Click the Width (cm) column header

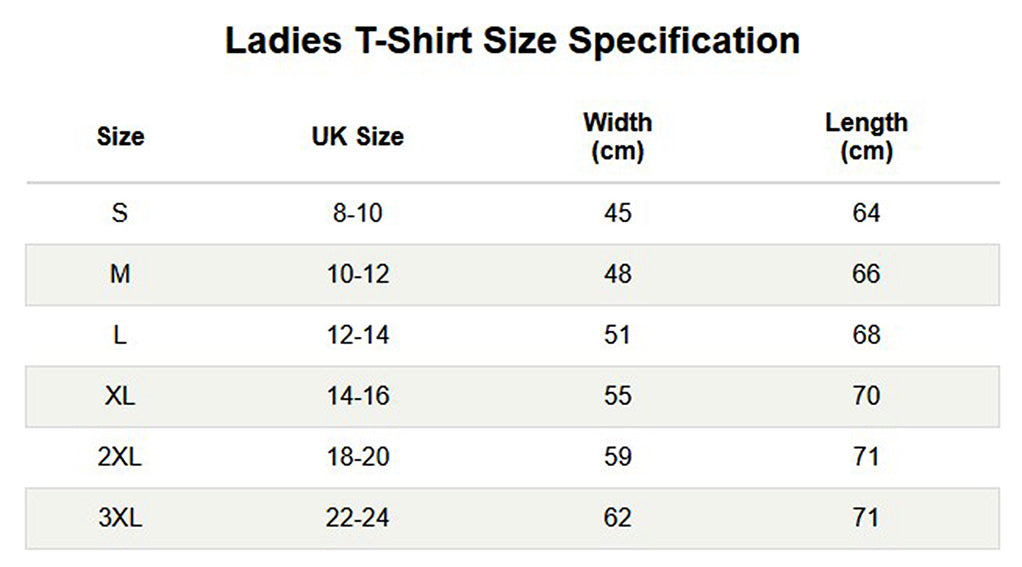(x=617, y=137)
